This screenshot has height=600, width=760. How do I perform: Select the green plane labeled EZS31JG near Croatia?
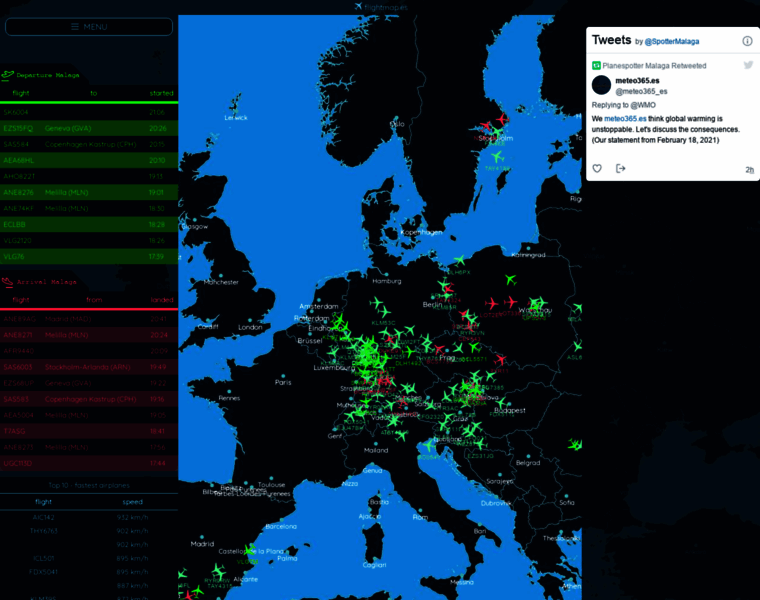pos(479,443)
